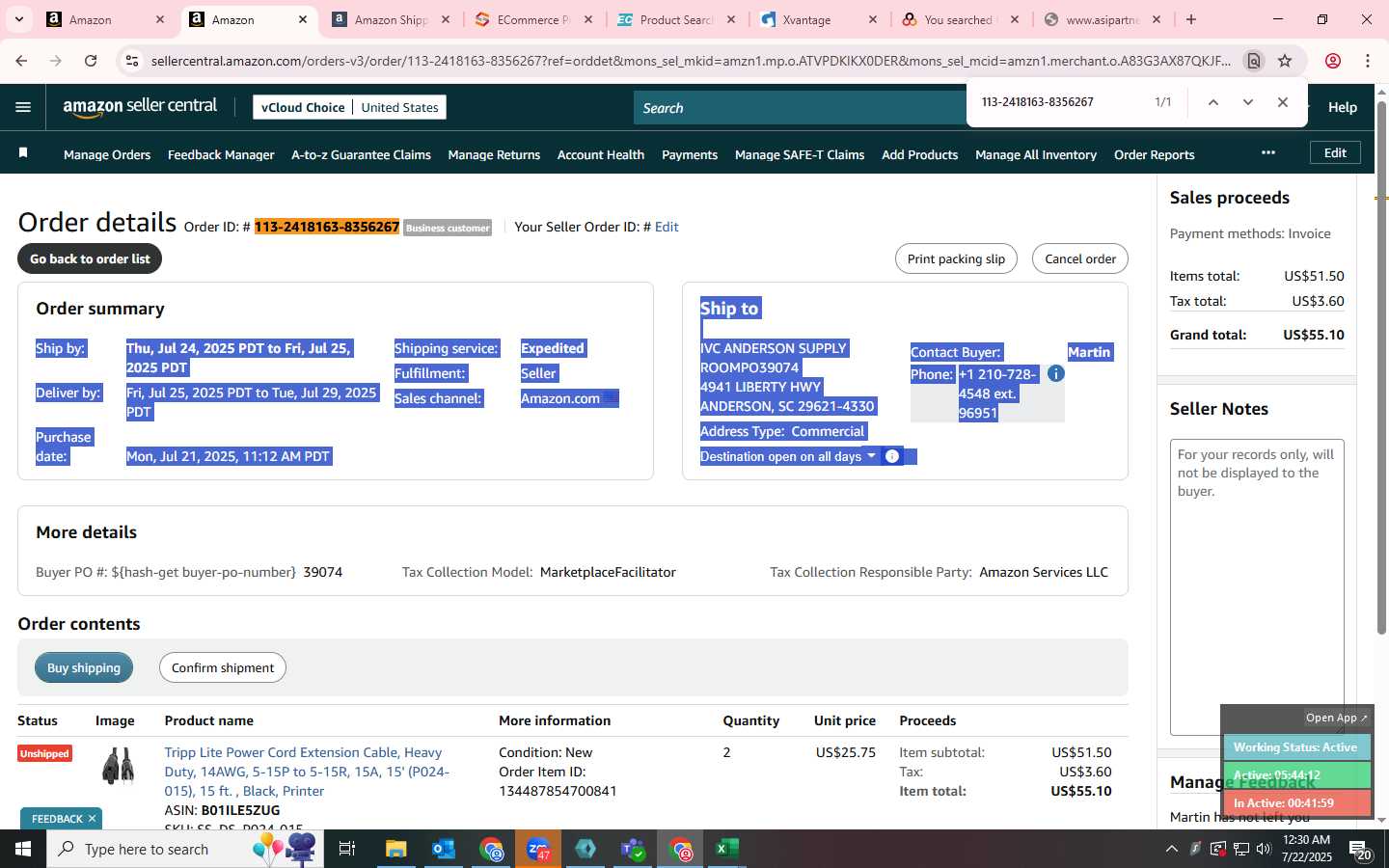Viewport: 1389px width, 868px height.
Task: Click the vCloud Choice United States account switcher
Action: (349, 107)
